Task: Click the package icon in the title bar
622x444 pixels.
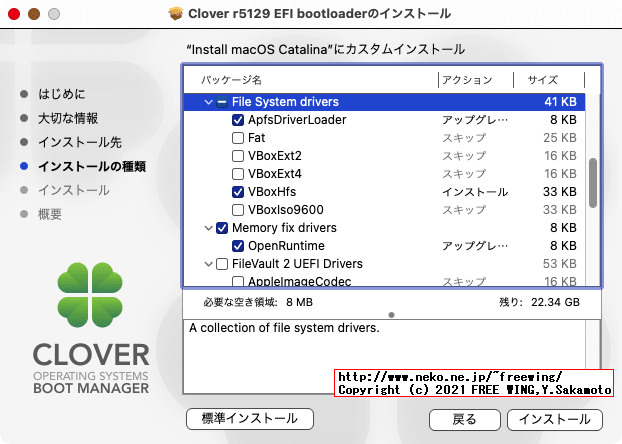Action: [x=176, y=13]
